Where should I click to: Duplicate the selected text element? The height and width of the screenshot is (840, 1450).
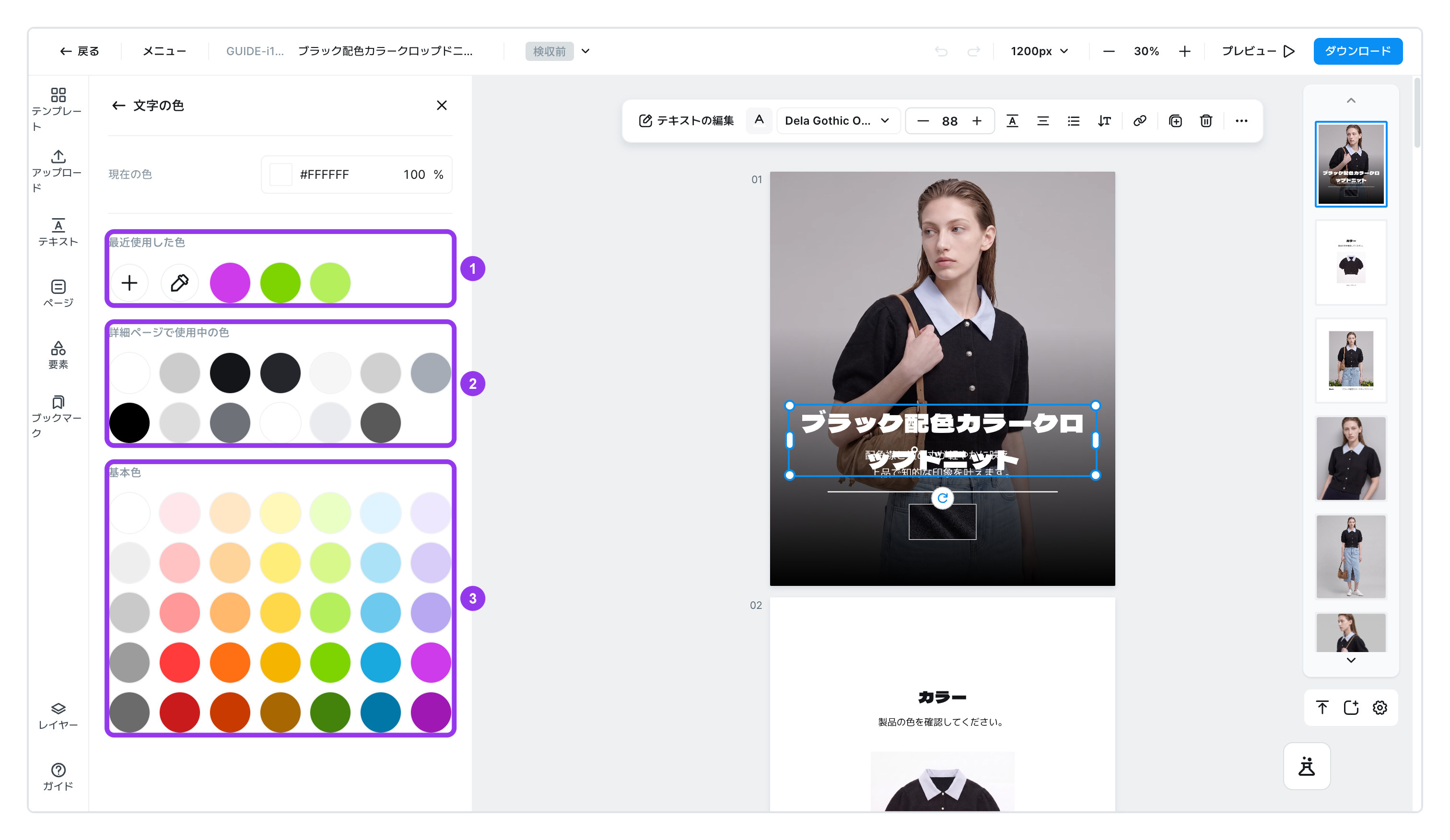1175,121
